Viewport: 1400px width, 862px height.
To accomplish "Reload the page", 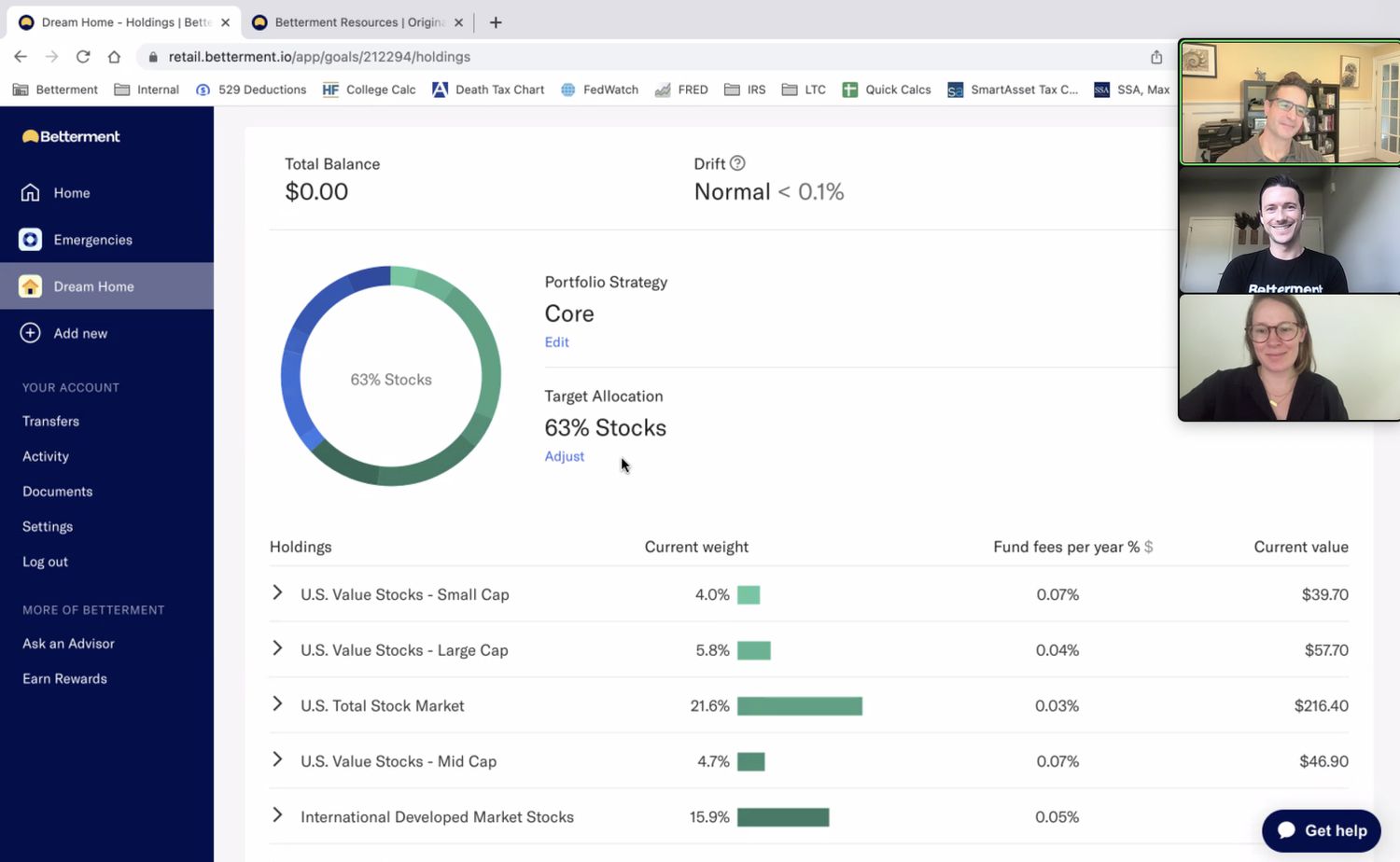I will pos(83,57).
